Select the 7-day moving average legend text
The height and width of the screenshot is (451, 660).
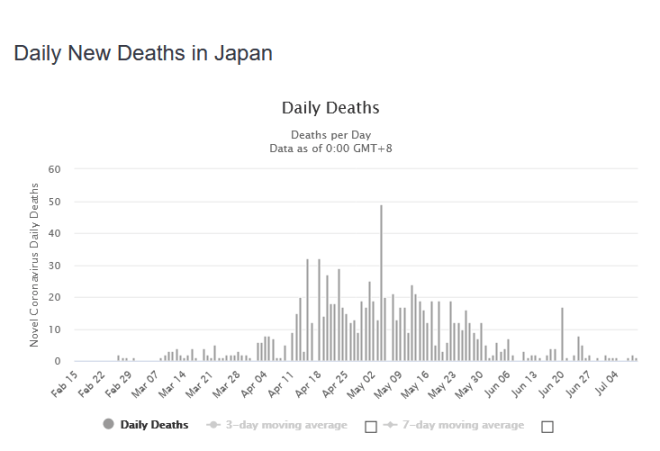tap(464, 425)
